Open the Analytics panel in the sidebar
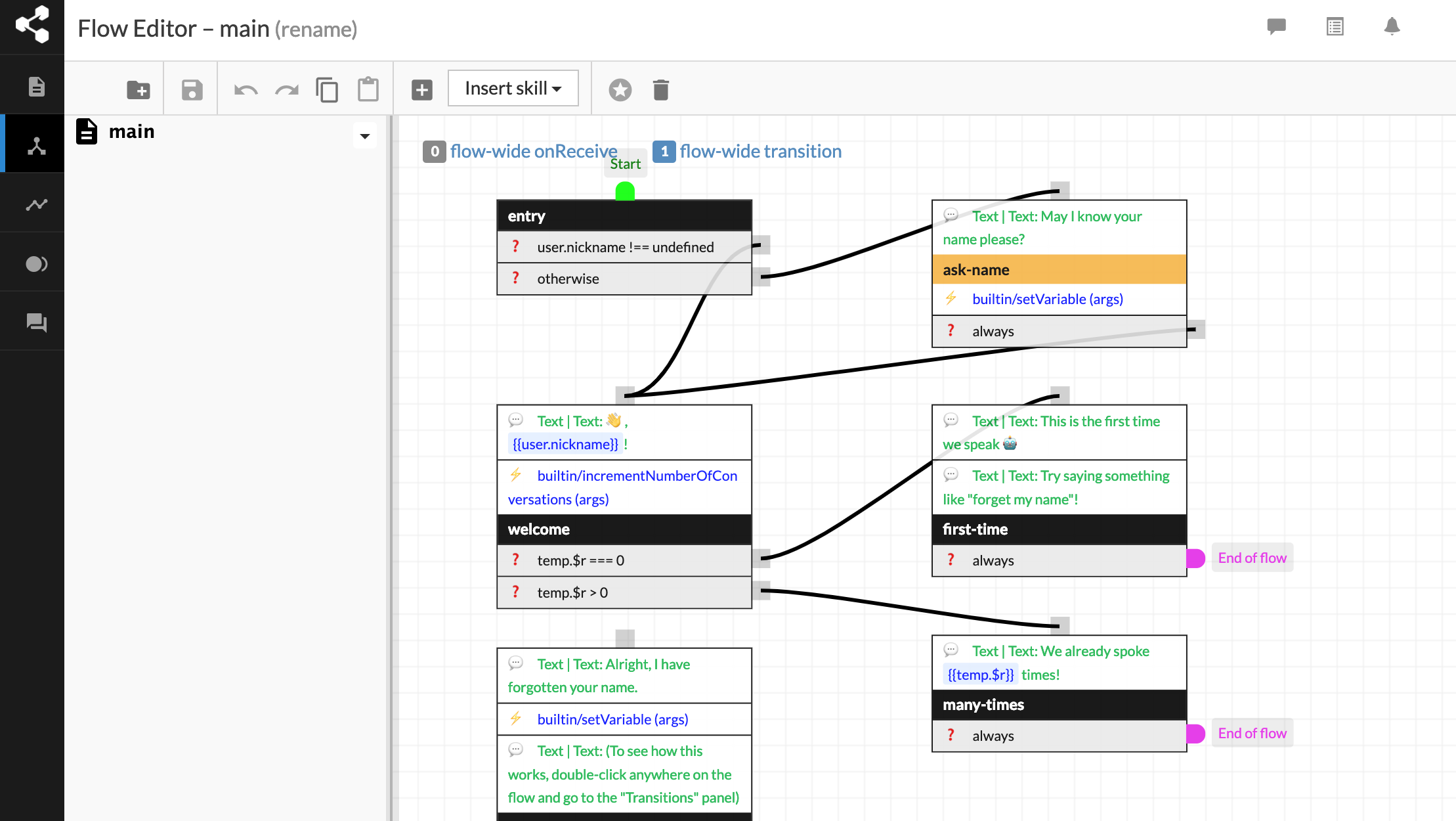The width and height of the screenshot is (1456, 821). (36, 204)
